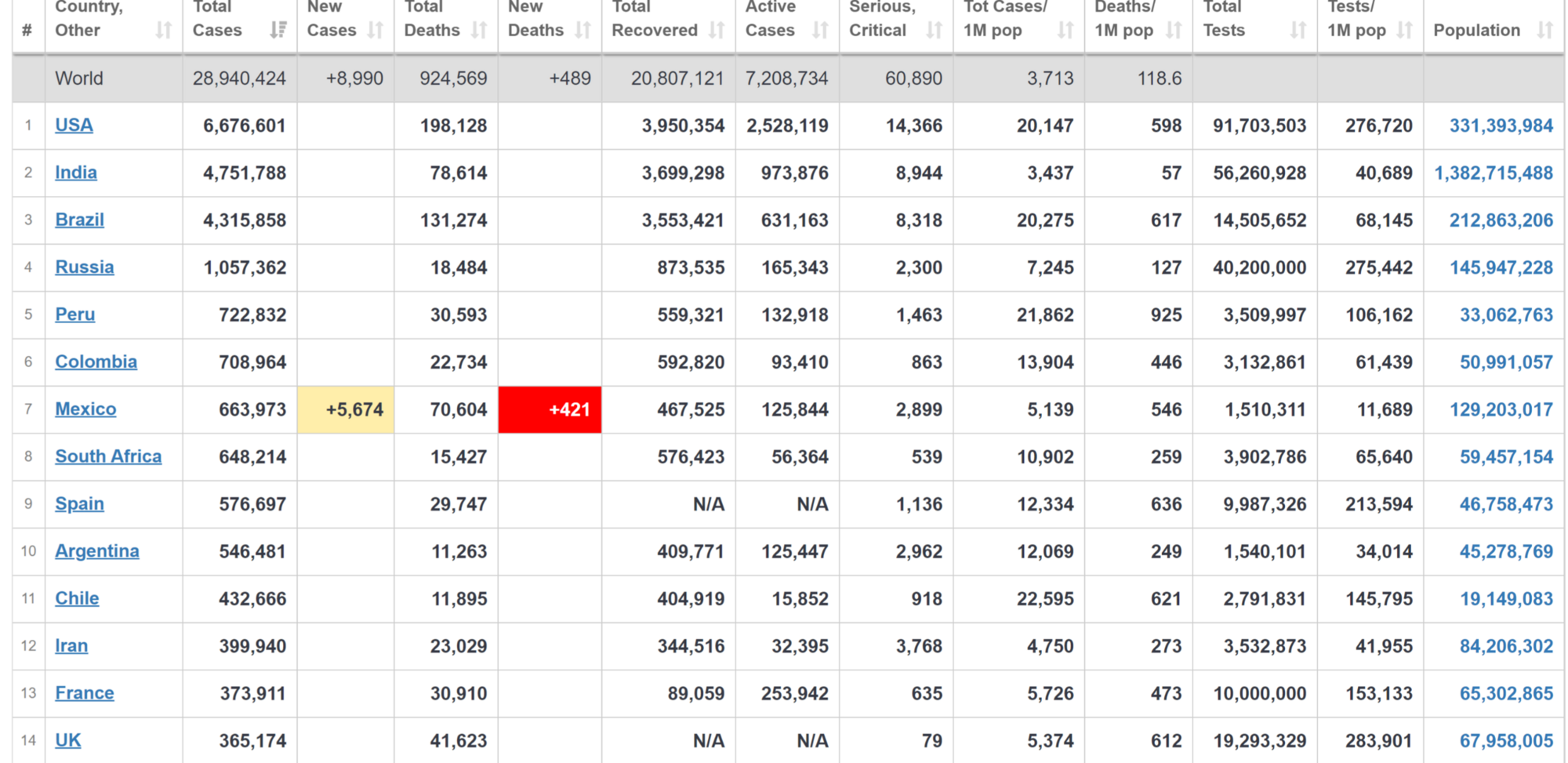Select France active cases value 253,942
Viewport: 1568px width, 763px height.
[795, 693]
